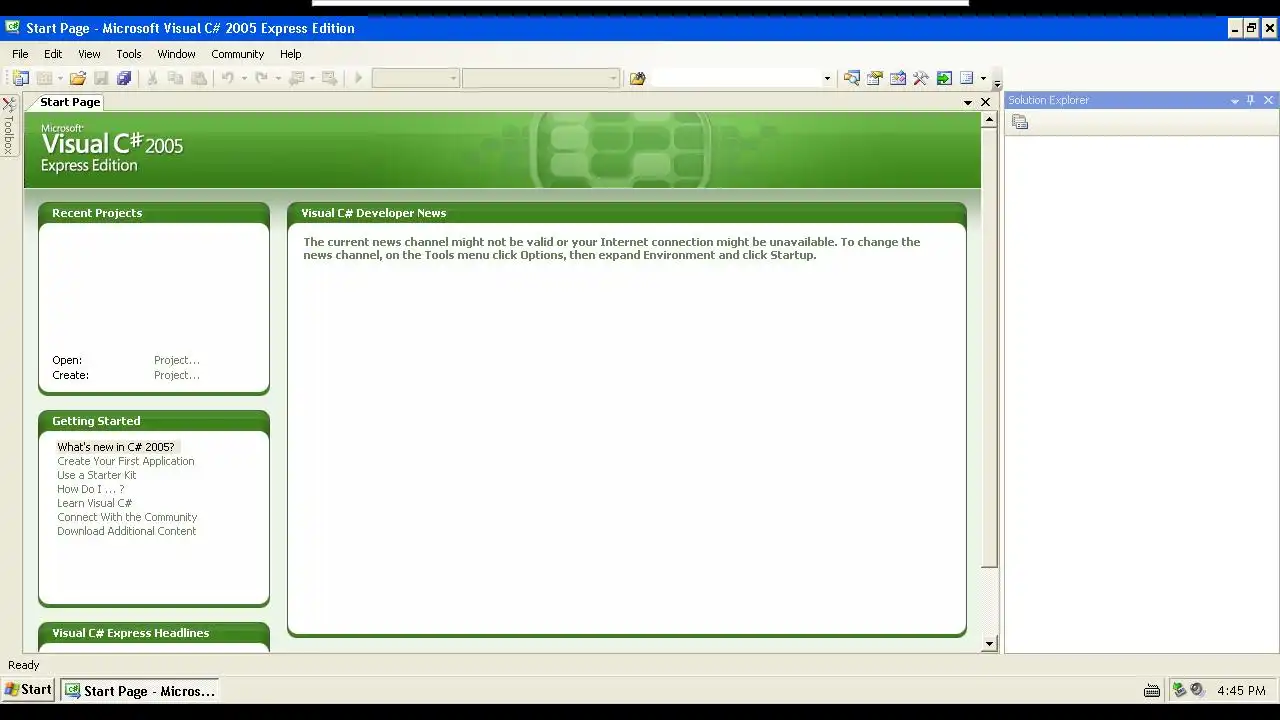Open How Do I ... ? link

point(91,489)
